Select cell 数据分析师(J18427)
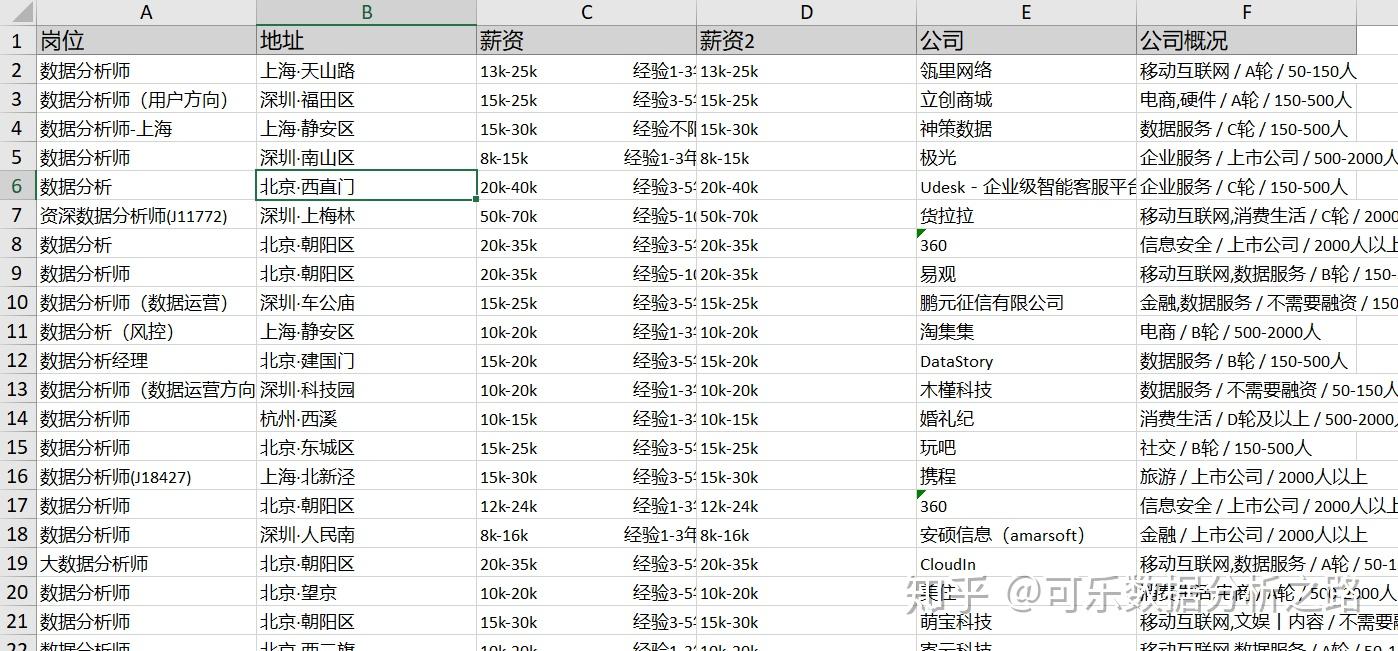Viewport: 1398px width, 651px height. pos(146,476)
